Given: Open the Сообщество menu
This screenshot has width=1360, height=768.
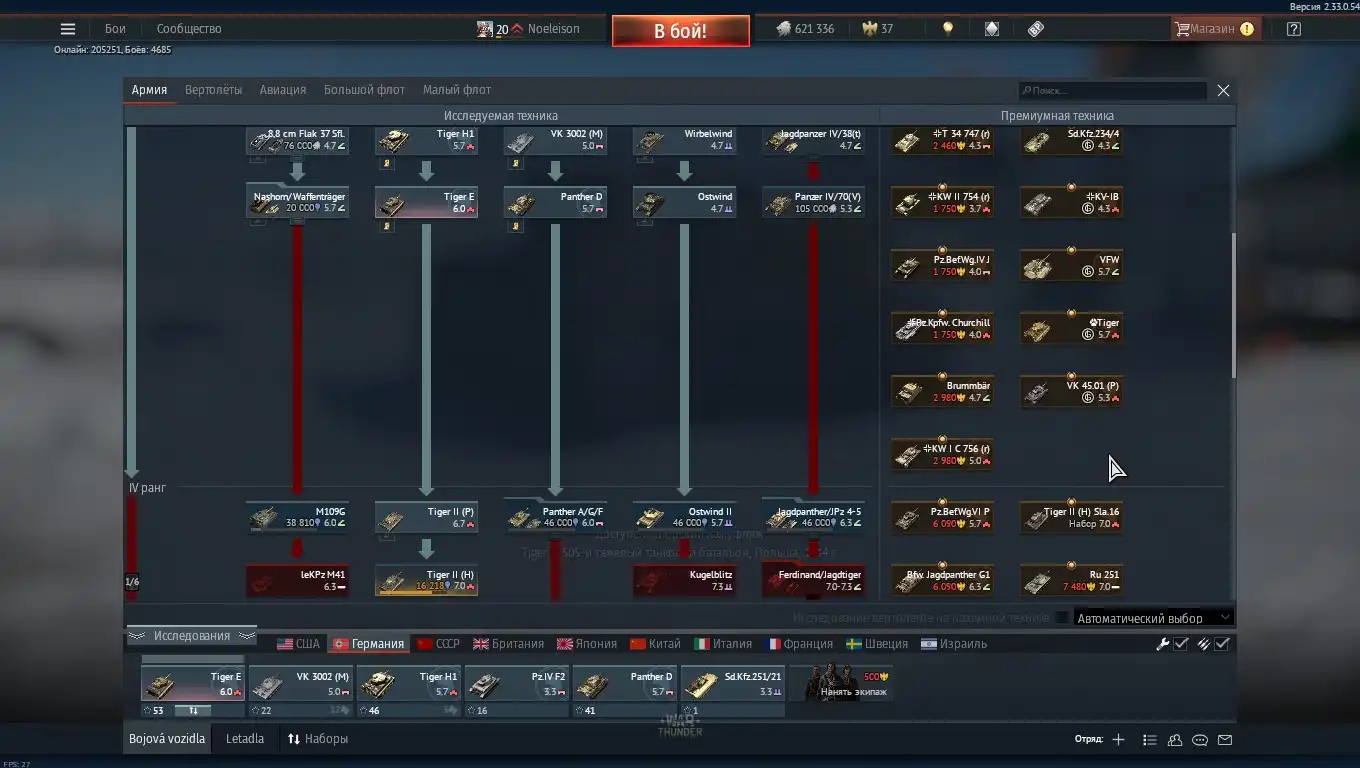Looking at the screenshot, I should pos(189,29).
